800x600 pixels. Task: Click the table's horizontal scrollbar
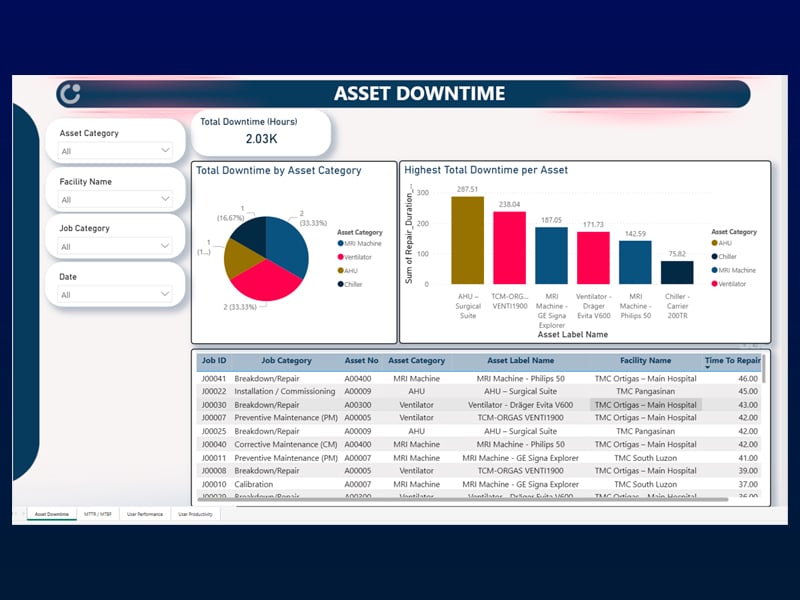click(463, 500)
